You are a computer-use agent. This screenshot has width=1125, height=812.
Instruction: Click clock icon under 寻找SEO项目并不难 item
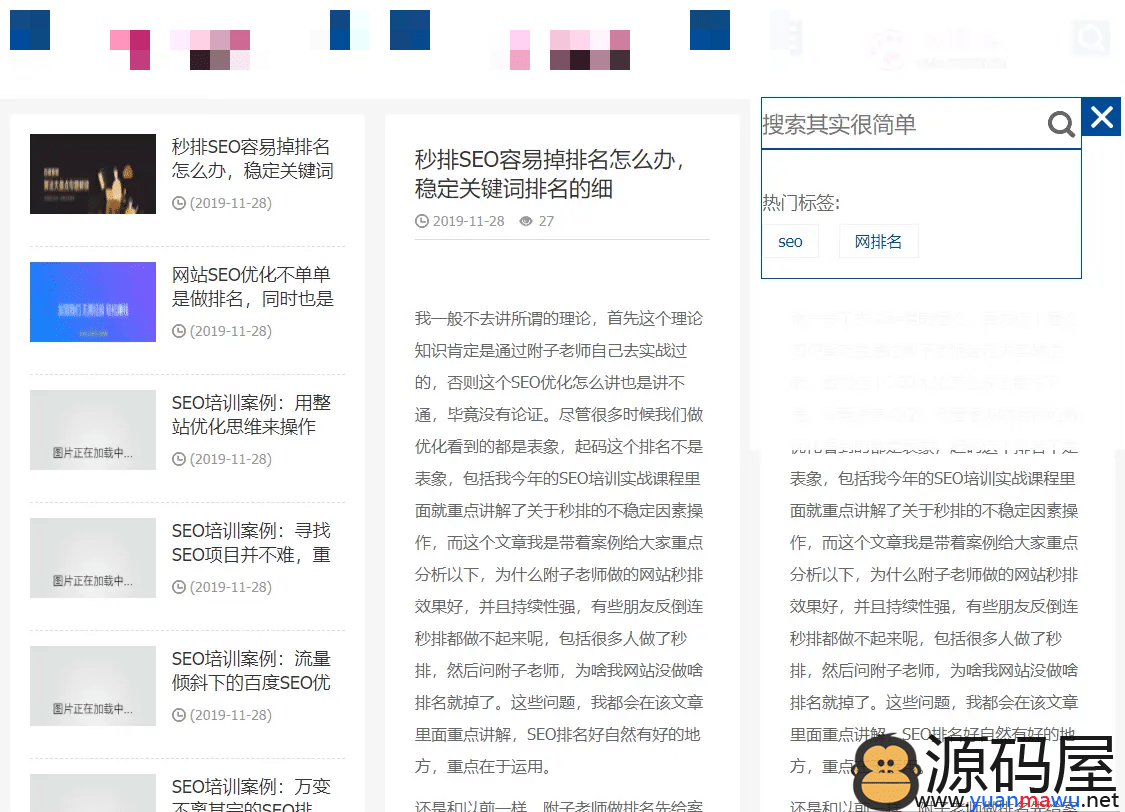pyautogui.click(x=179, y=587)
